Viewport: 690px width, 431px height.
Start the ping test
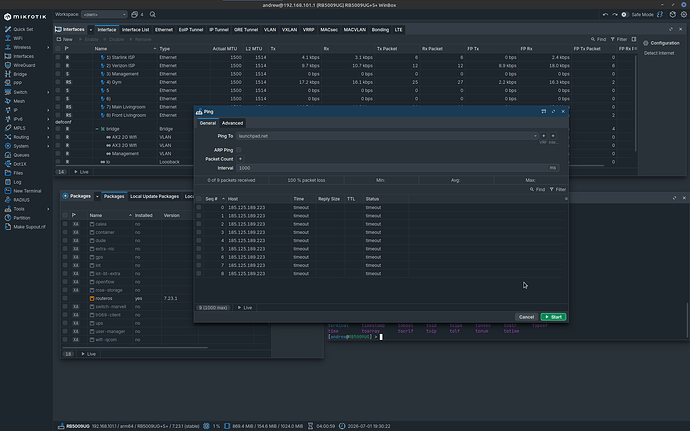(553, 317)
